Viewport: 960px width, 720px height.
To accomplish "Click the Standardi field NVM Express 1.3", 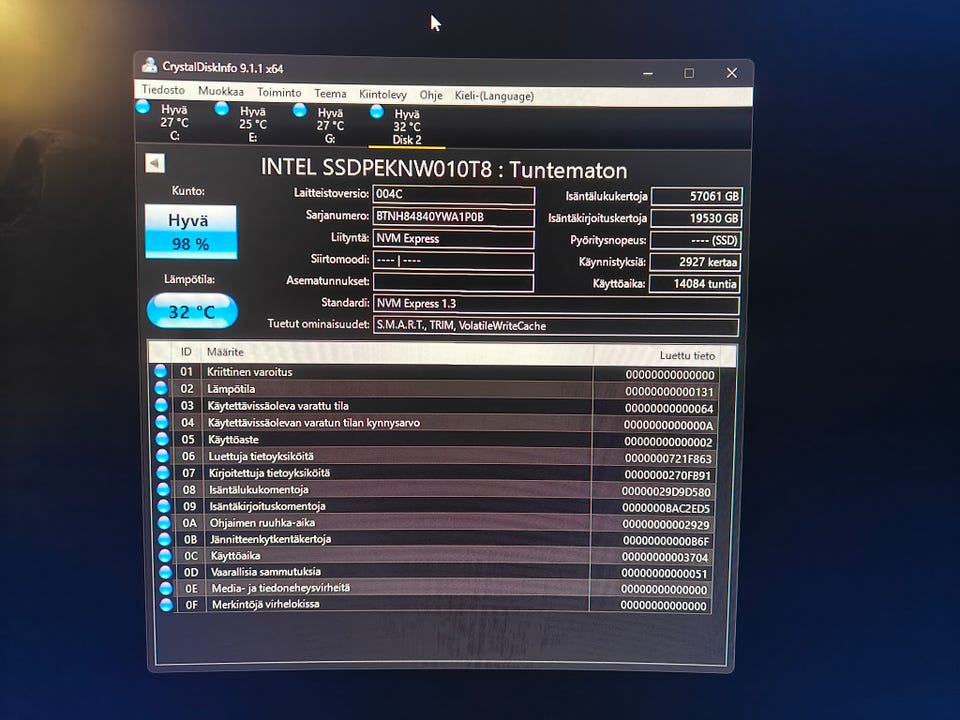I will pos(556,304).
